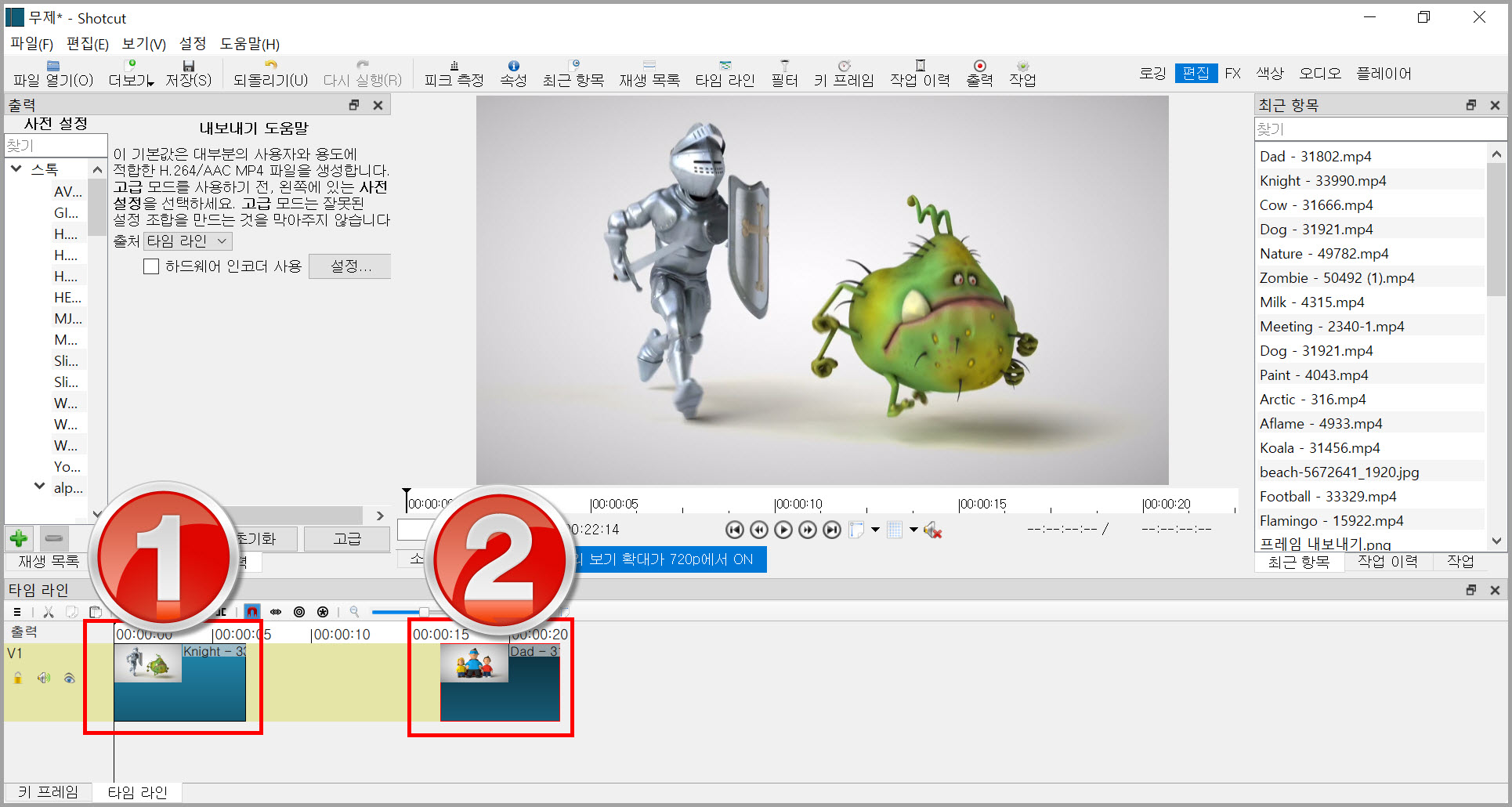Open the player grid dropdown arrow
The width and height of the screenshot is (1512, 807).
[913, 530]
